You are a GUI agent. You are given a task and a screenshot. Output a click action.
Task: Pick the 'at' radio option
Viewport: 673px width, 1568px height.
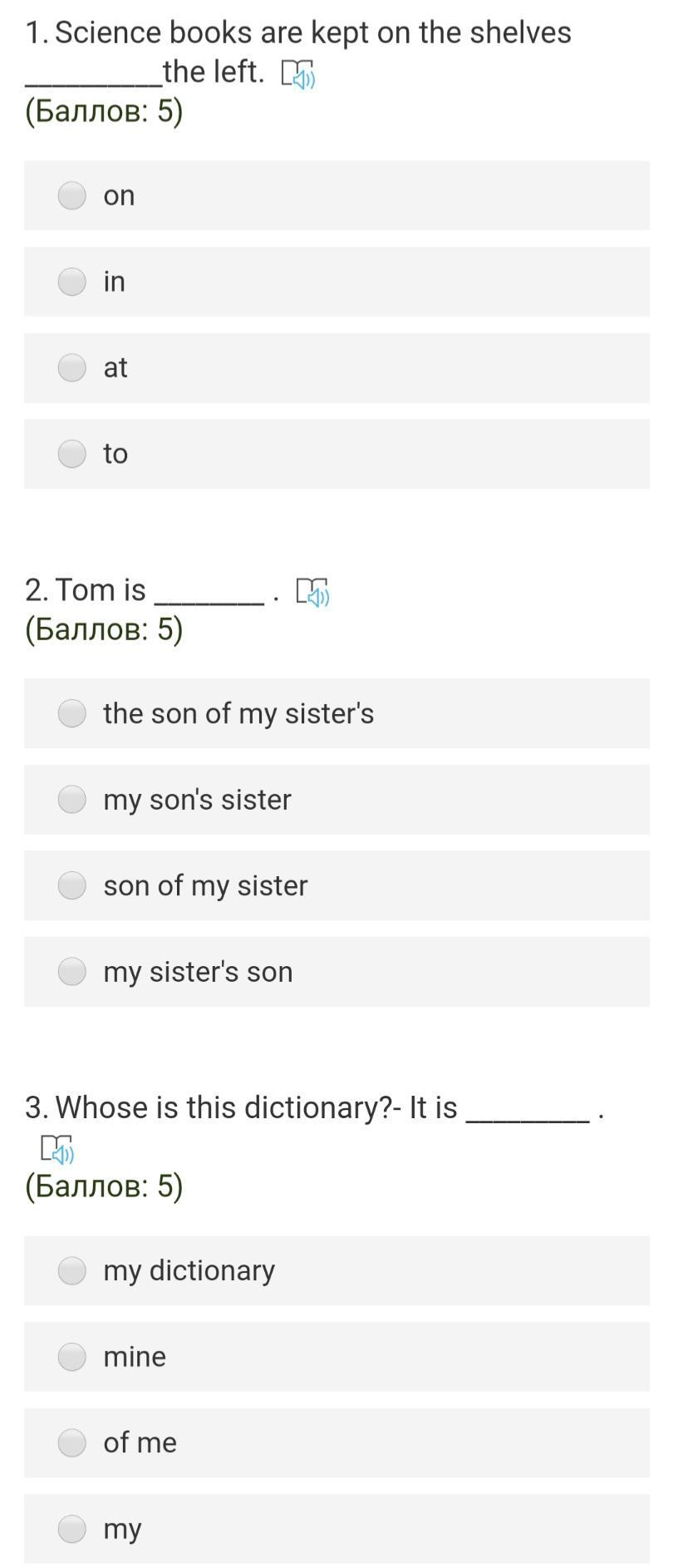pyautogui.click(x=72, y=367)
